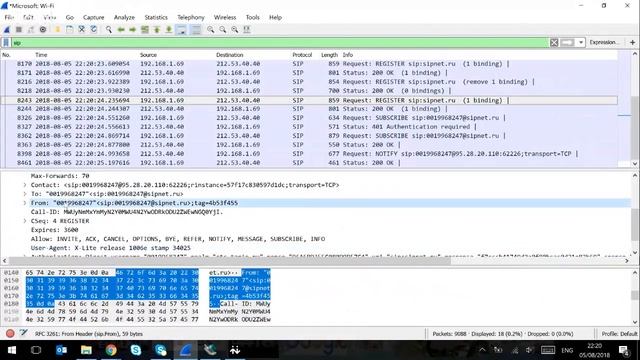
Task: Toggle packet list colorization
Action: (196, 29)
